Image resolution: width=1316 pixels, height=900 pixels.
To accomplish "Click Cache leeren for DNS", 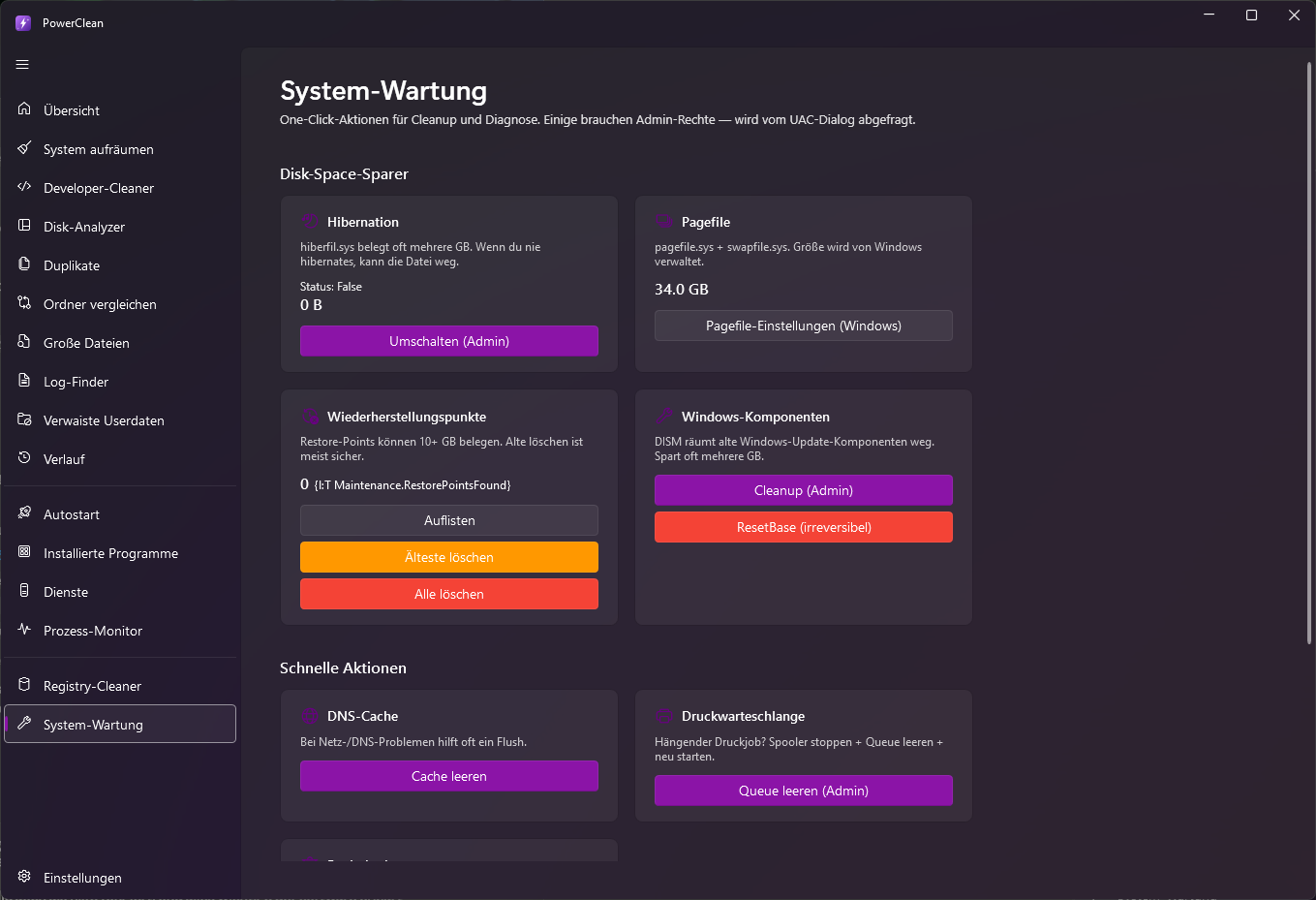I will coord(449,776).
